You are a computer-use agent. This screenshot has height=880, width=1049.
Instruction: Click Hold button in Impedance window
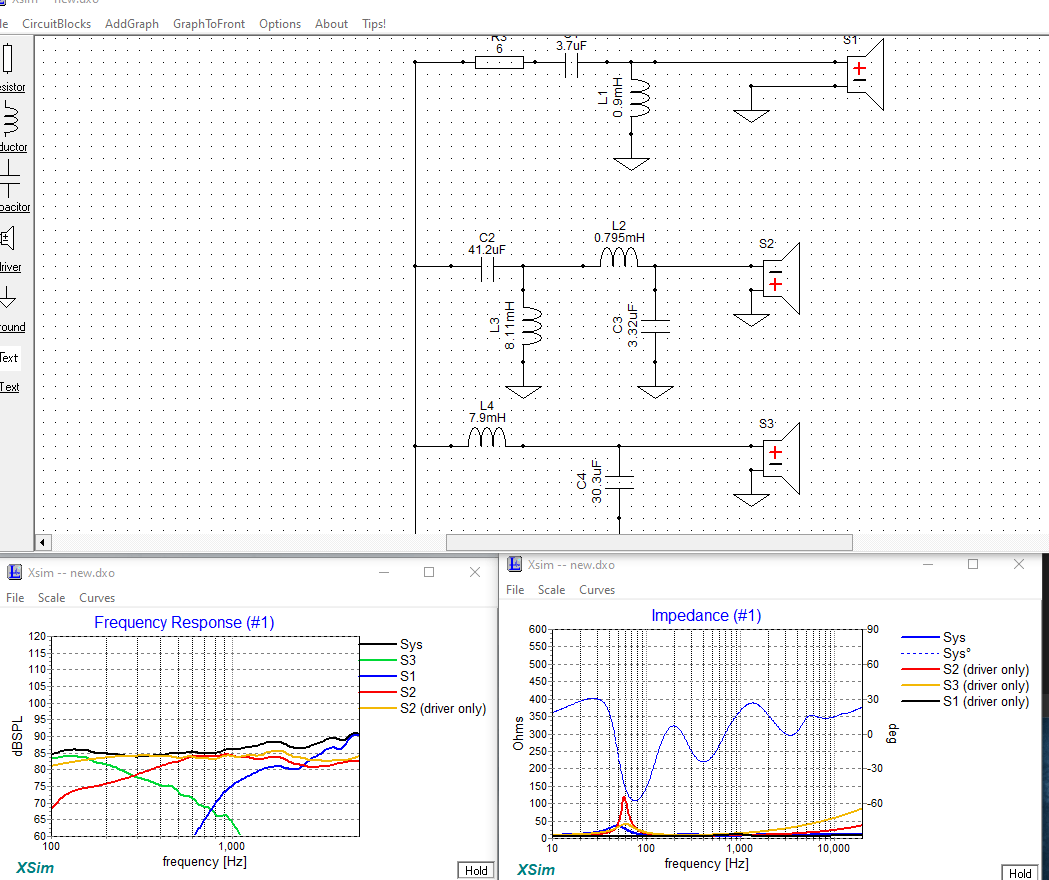point(1020,873)
